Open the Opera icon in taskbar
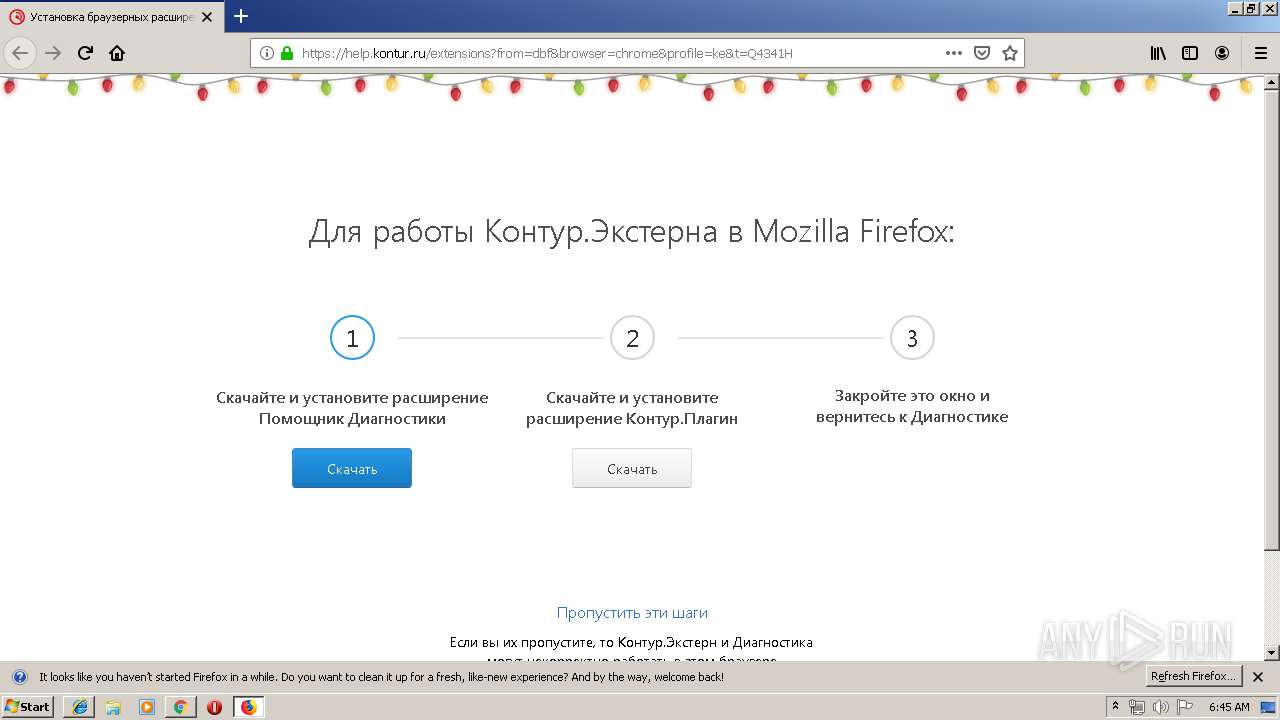 tap(214, 707)
